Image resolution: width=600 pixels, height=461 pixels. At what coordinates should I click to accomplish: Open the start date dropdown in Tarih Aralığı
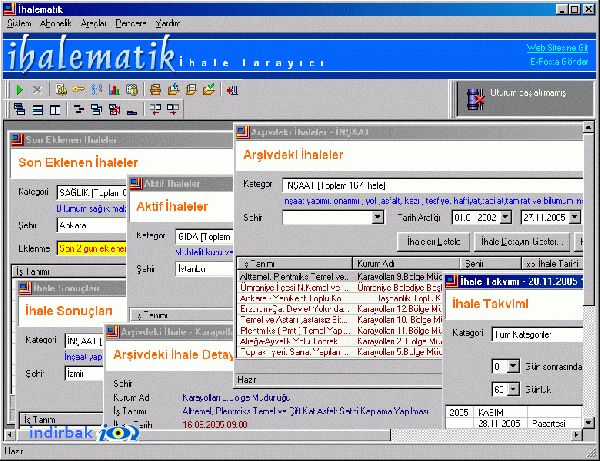tap(505, 217)
